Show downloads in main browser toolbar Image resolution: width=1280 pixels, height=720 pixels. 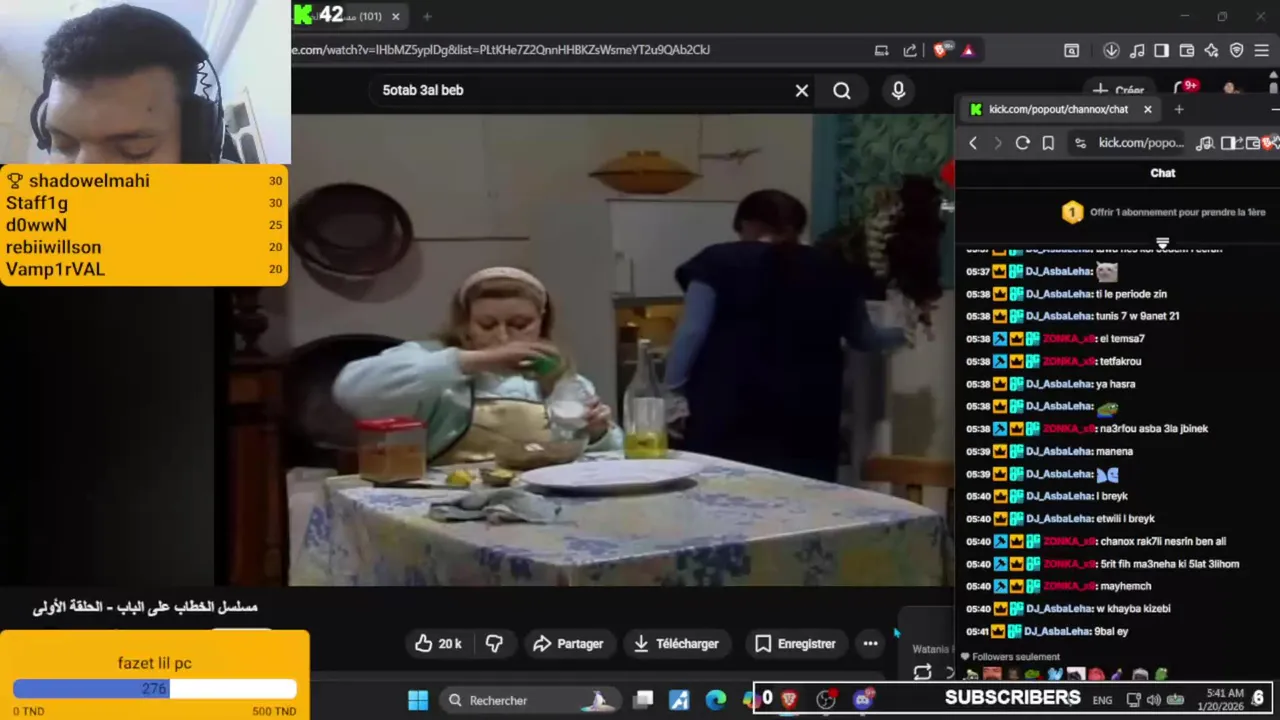(x=1111, y=50)
